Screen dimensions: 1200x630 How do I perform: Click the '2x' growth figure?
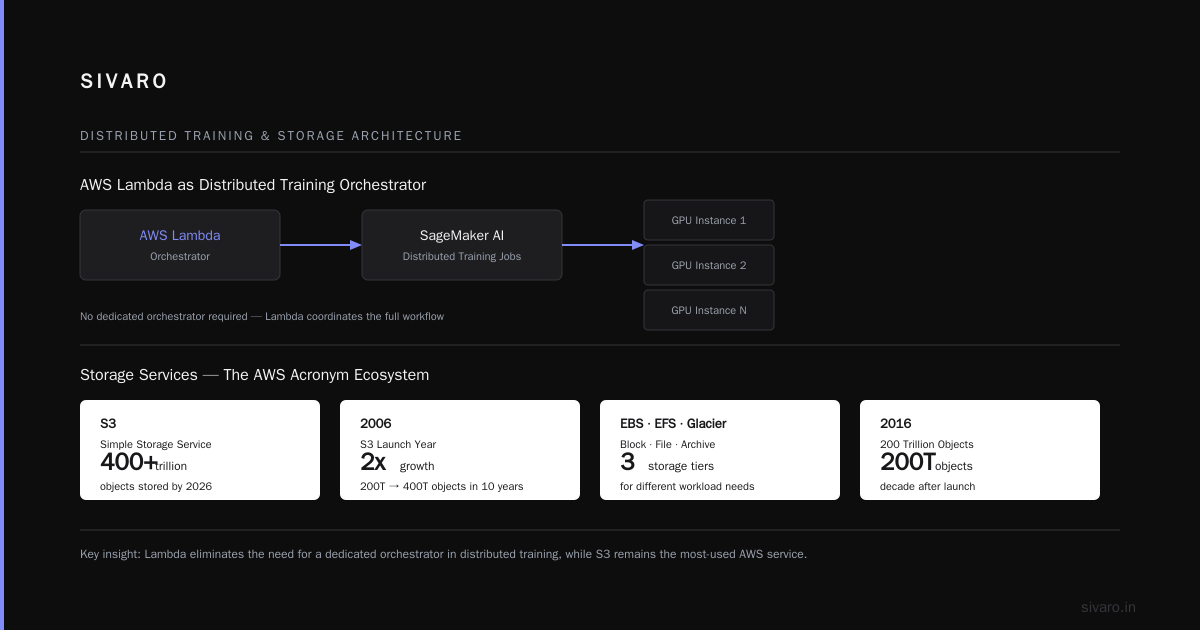coord(373,462)
